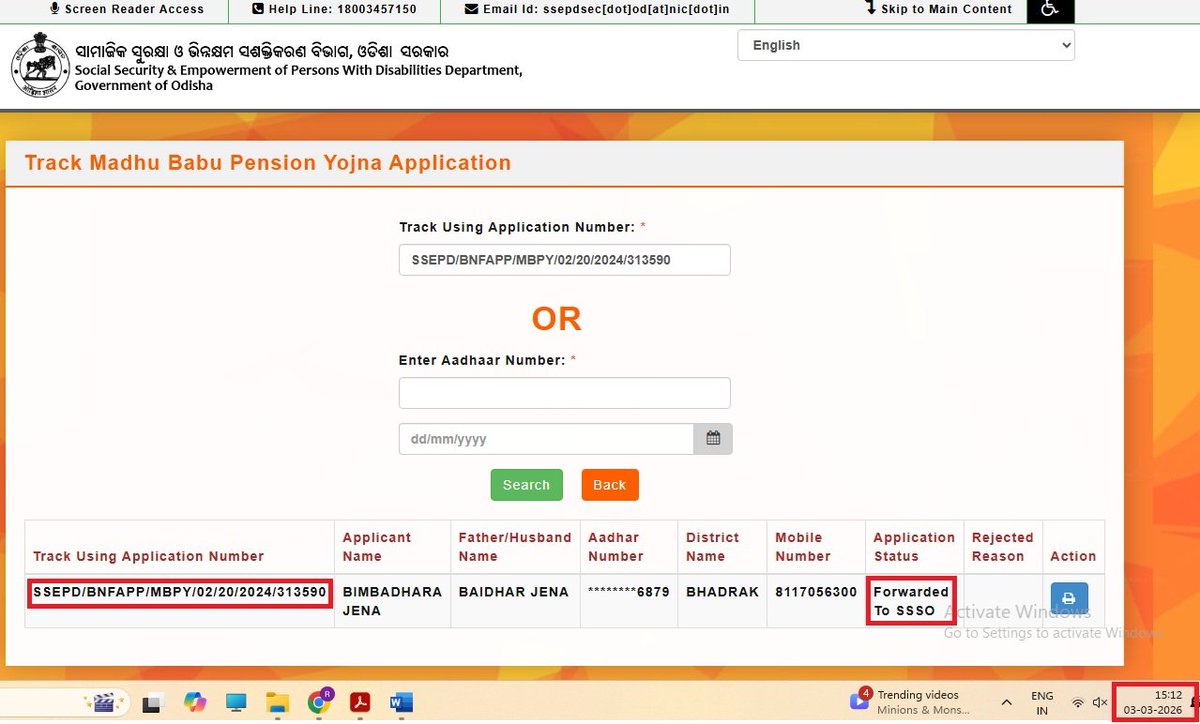Click the Email Id contact link
Screen dimensions: 1200x724
tap(598, 9)
